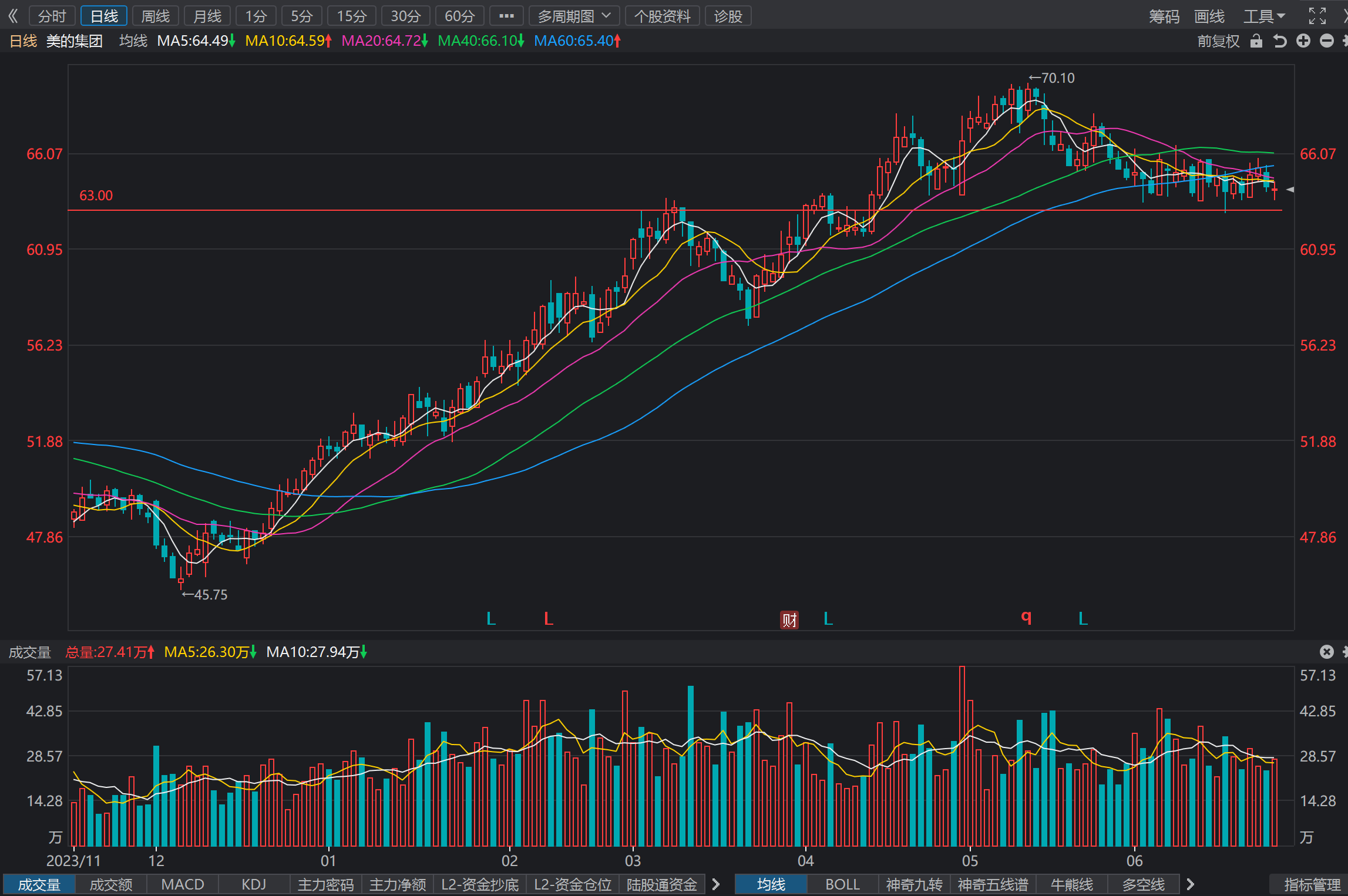Enable 牛熊线 overlay
Screen dimensions: 1348x896
1072,884
